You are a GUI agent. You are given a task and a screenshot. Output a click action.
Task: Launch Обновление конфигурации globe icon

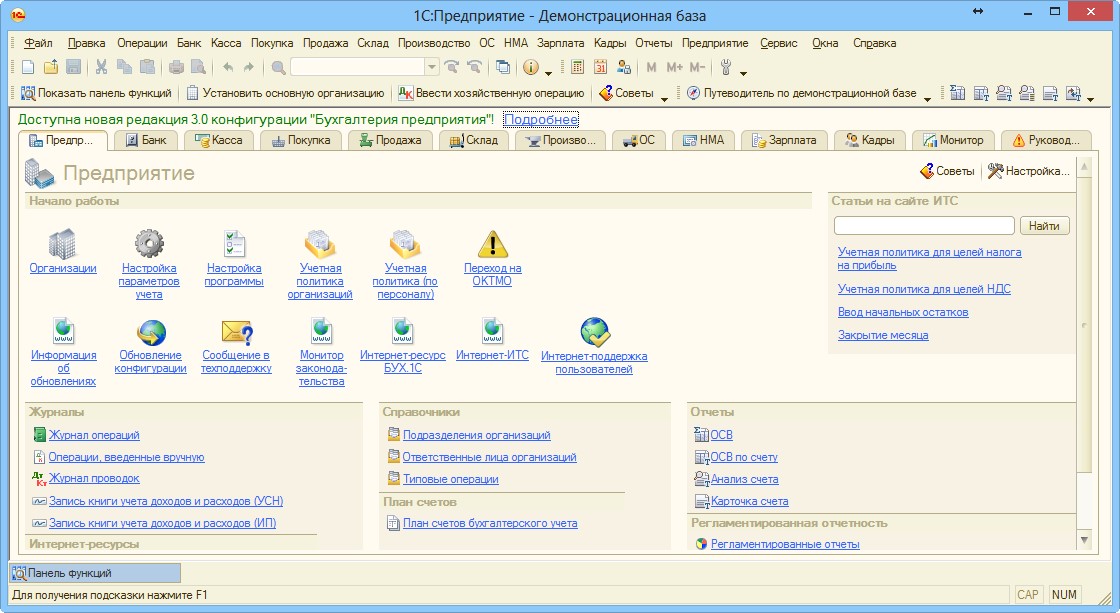tap(150, 332)
